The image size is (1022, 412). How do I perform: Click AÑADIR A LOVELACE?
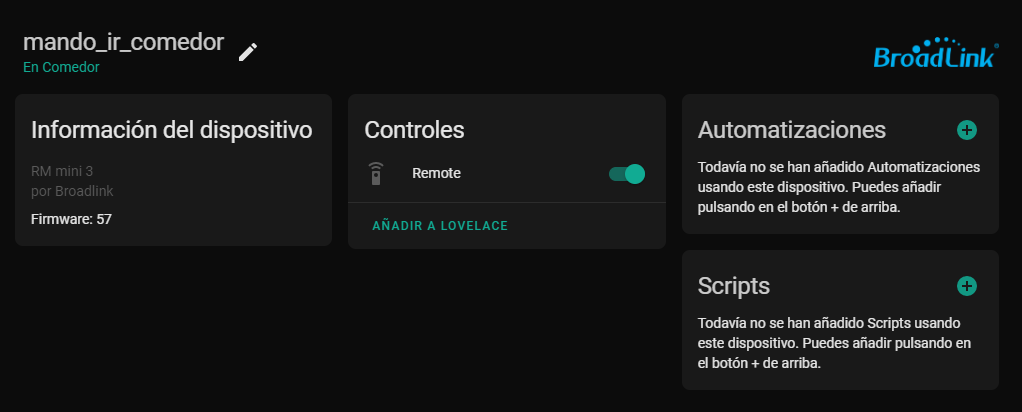click(x=440, y=226)
